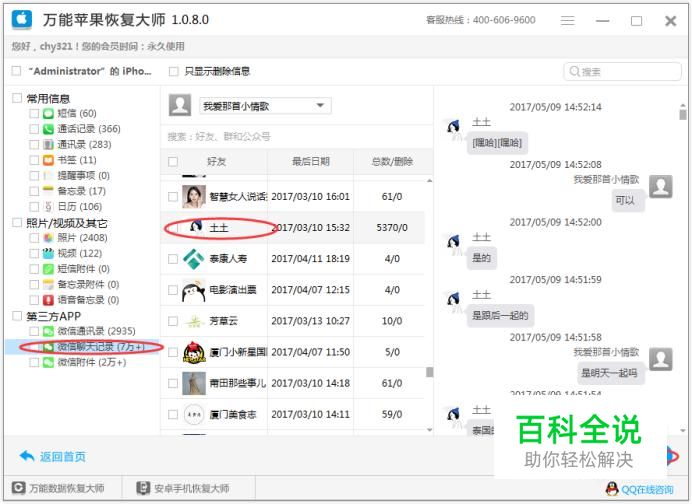Click the 搜索：好友、群和公众号 filter field
692x504 pixels.
tap(297, 137)
